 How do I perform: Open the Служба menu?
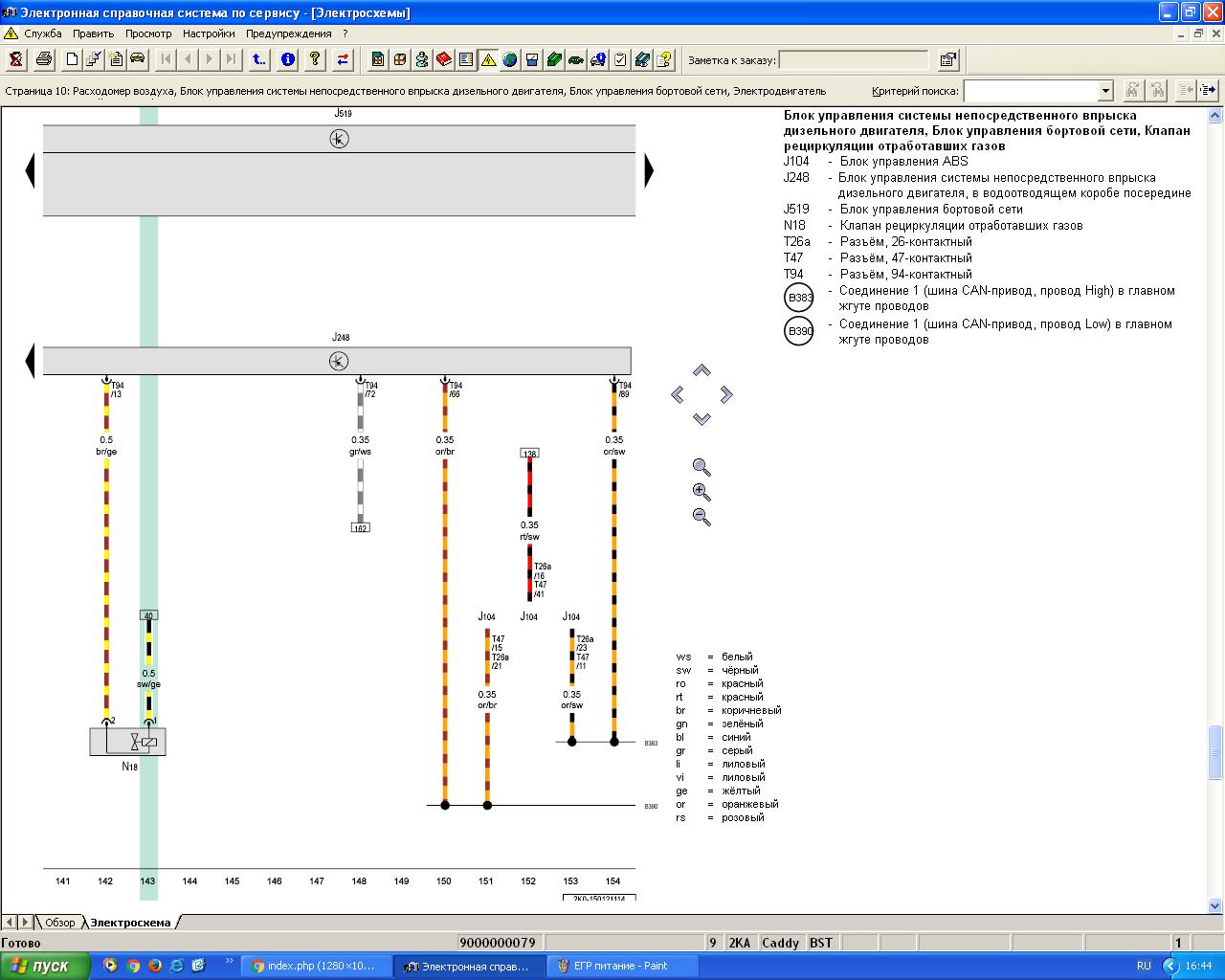click(43, 33)
